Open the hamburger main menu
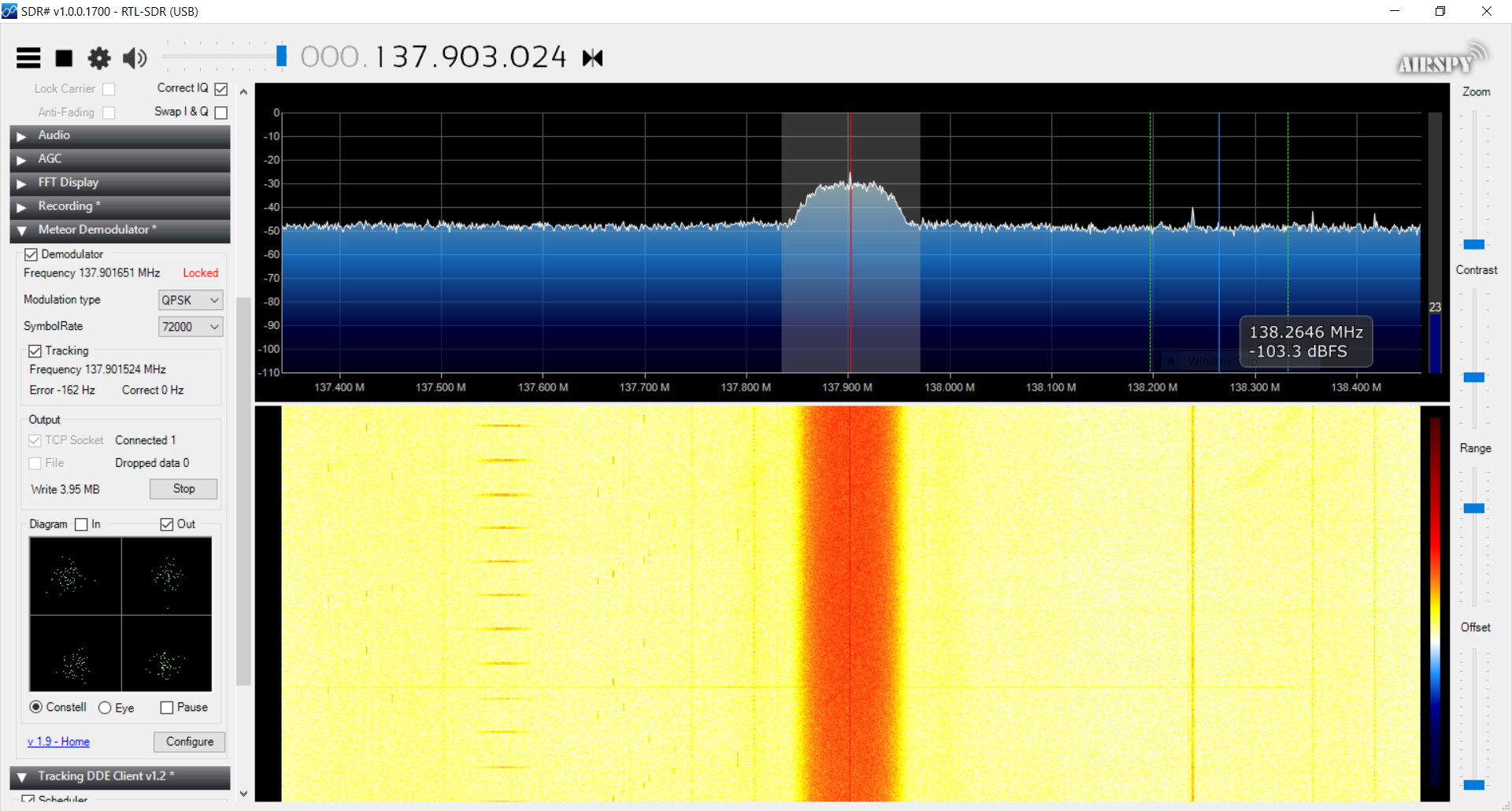The height and width of the screenshot is (811, 1512). click(x=28, y=57)
